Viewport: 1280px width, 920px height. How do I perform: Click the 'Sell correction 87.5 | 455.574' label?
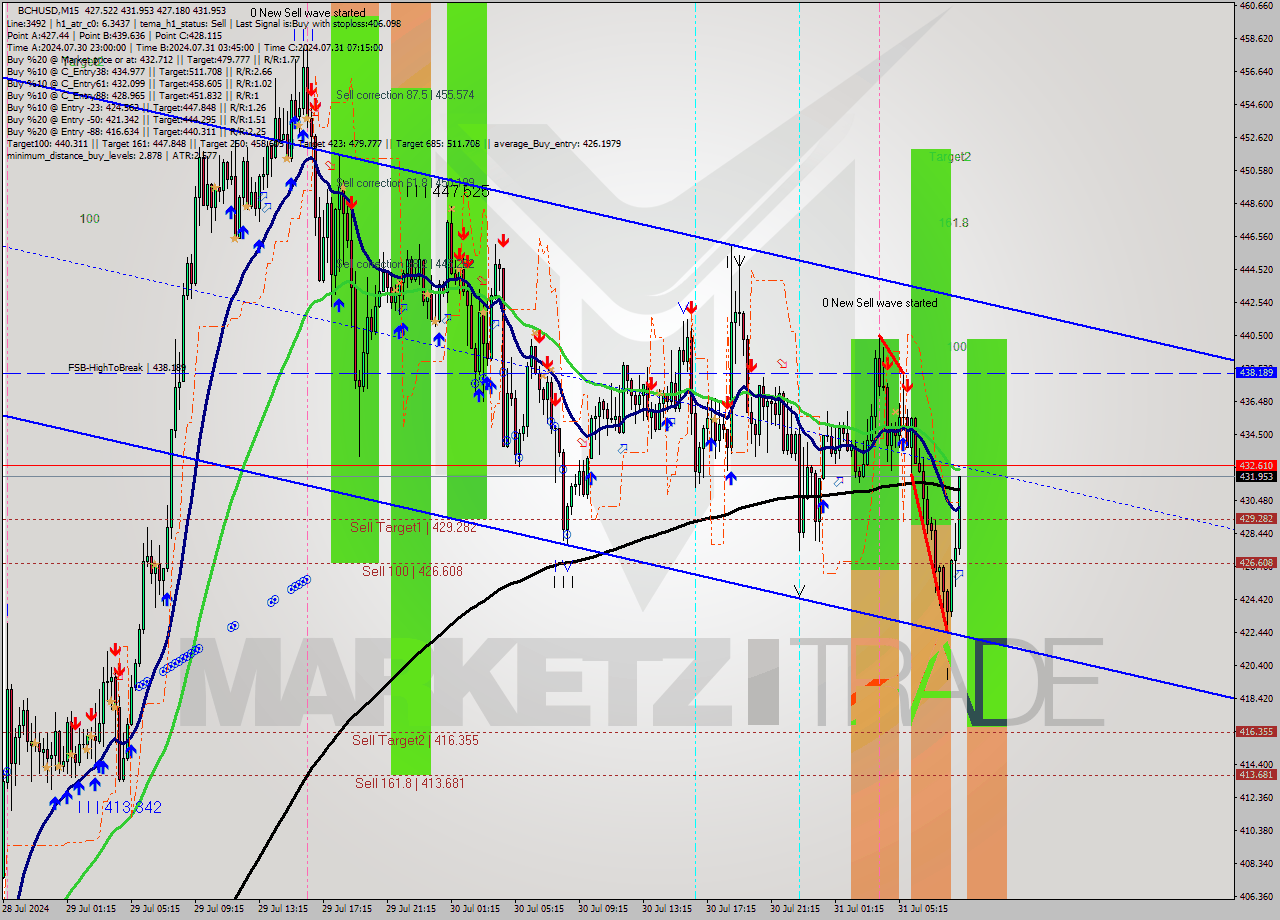click(x=405, y=95)
